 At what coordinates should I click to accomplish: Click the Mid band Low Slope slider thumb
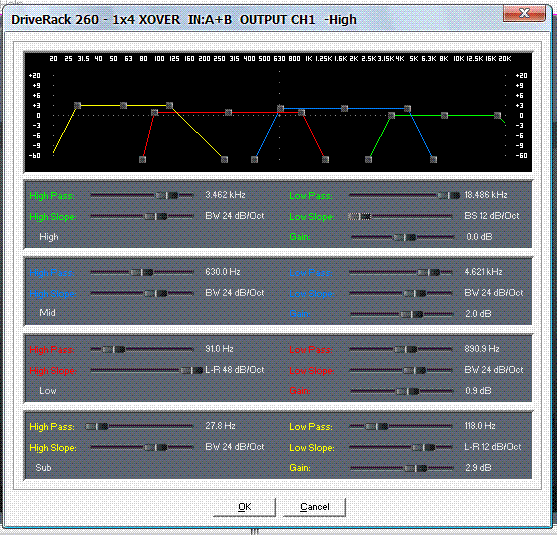415,293
